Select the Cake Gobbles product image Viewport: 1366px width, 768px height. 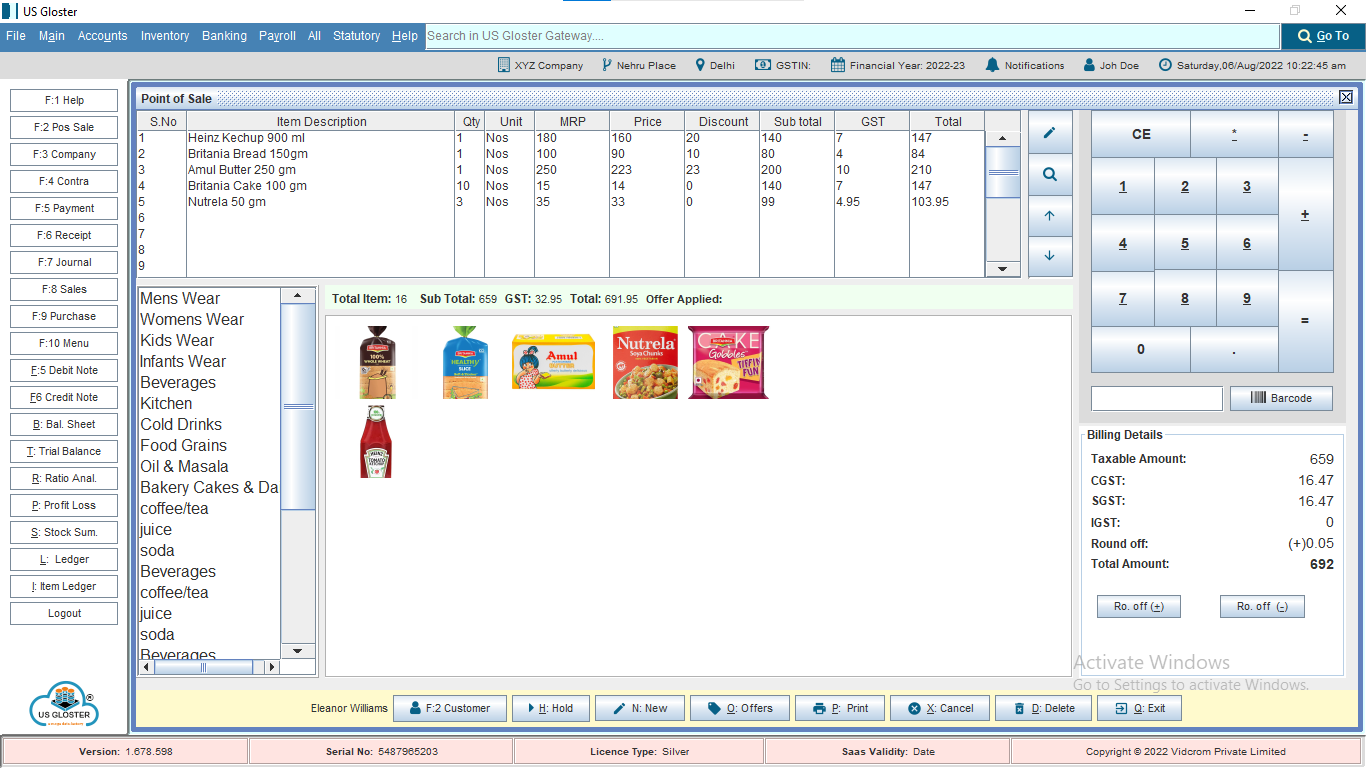pyautogui.click(x=728, y=362)
